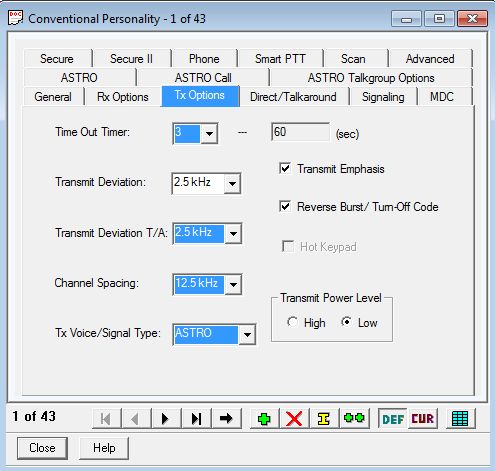
Task: Click the DEF default values icon
Action: (393, 419)
